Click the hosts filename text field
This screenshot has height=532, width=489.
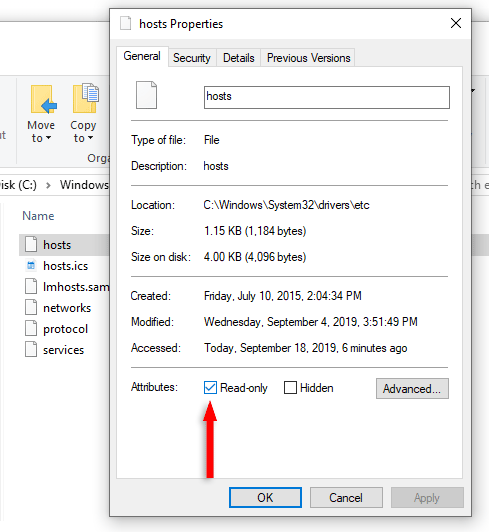click(x=327, y=97)
